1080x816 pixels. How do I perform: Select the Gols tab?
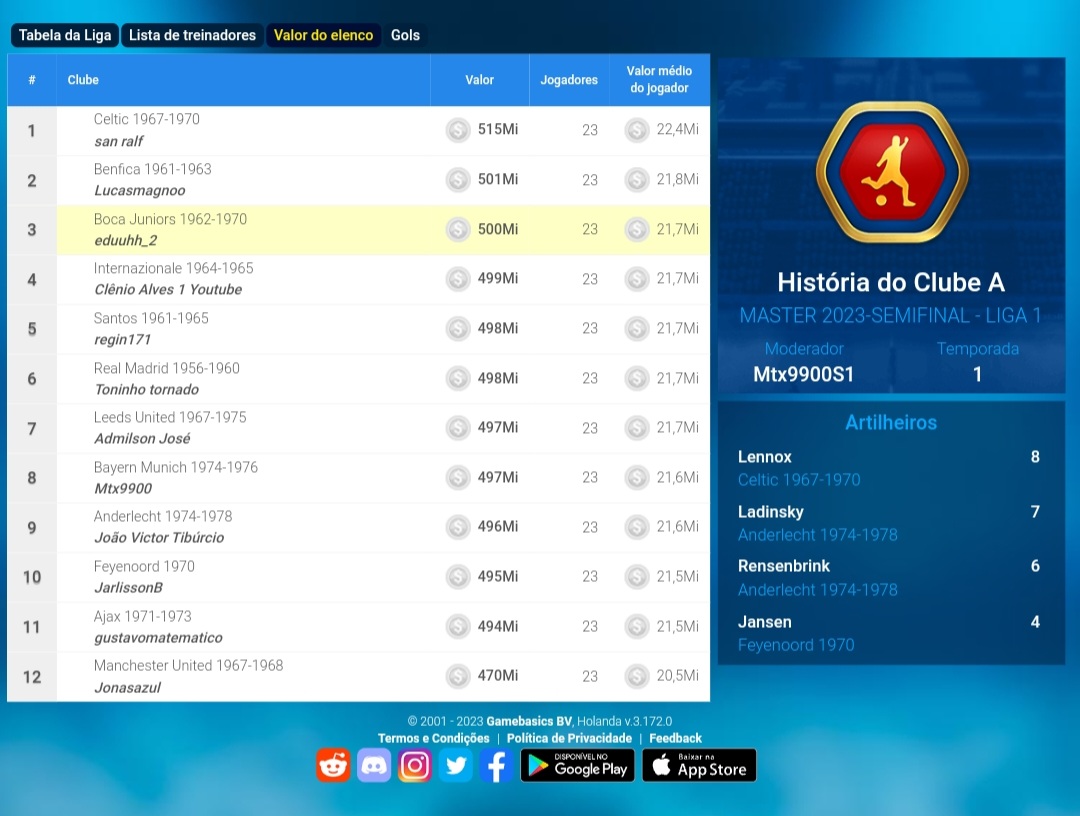pos(405,35)
